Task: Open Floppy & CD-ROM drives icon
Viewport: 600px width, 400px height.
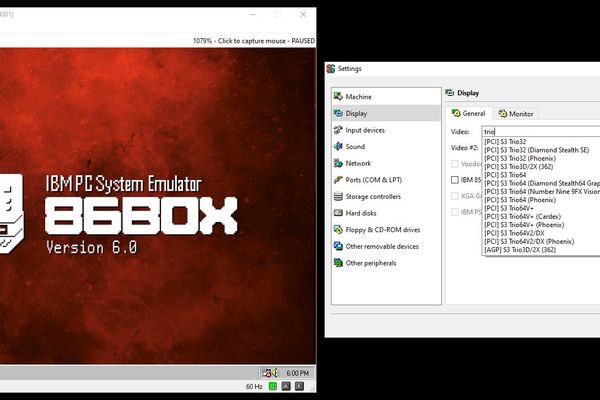Action: (338, 230)
